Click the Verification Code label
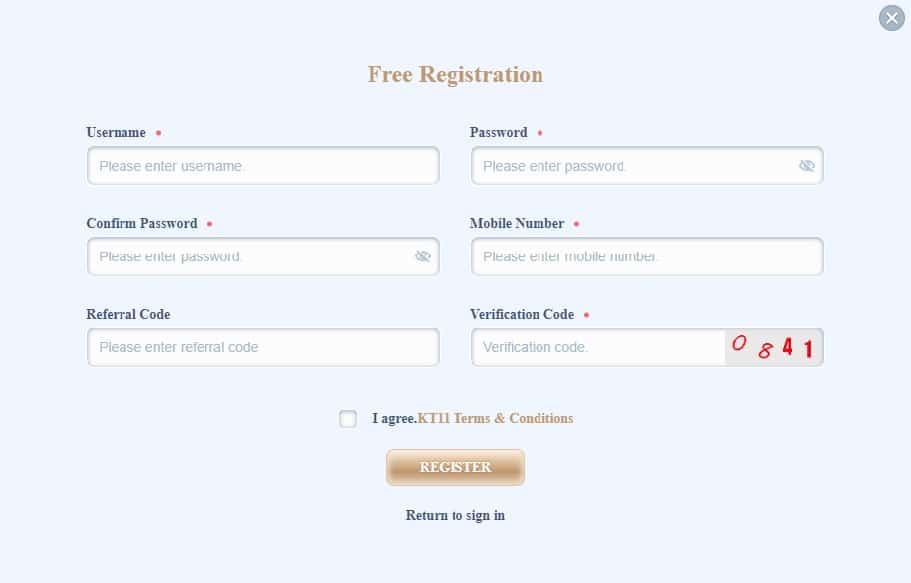The width and height of the screenshot is (911, 583). 522,314
